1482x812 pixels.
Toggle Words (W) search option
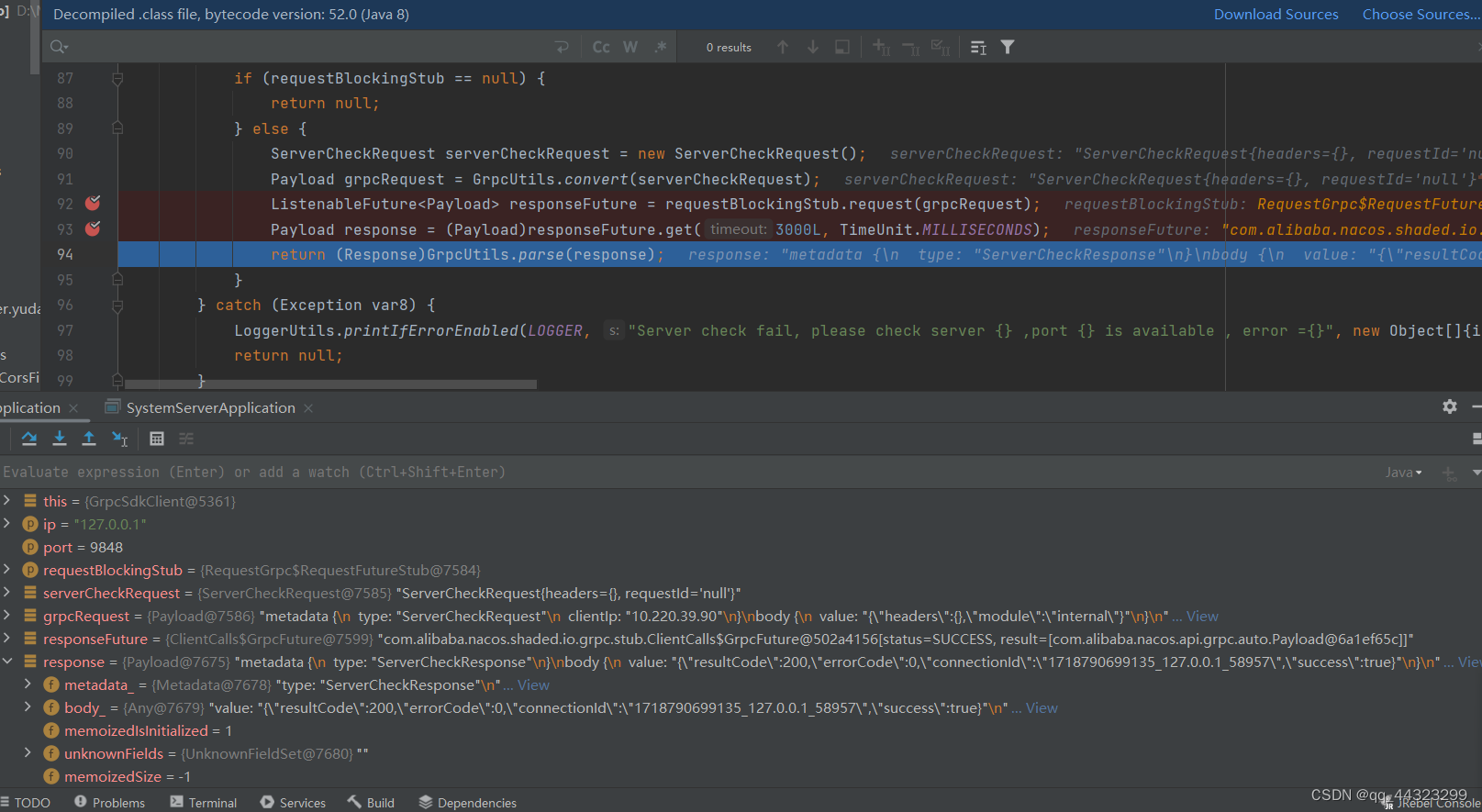point(630,47)
